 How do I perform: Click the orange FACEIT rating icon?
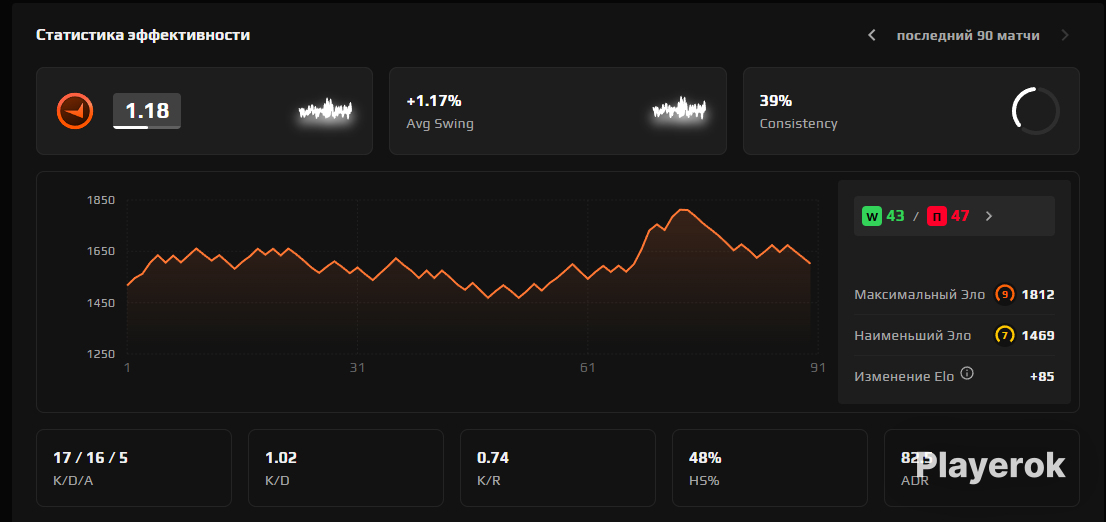pyautogui.click(x=75, y=111)
